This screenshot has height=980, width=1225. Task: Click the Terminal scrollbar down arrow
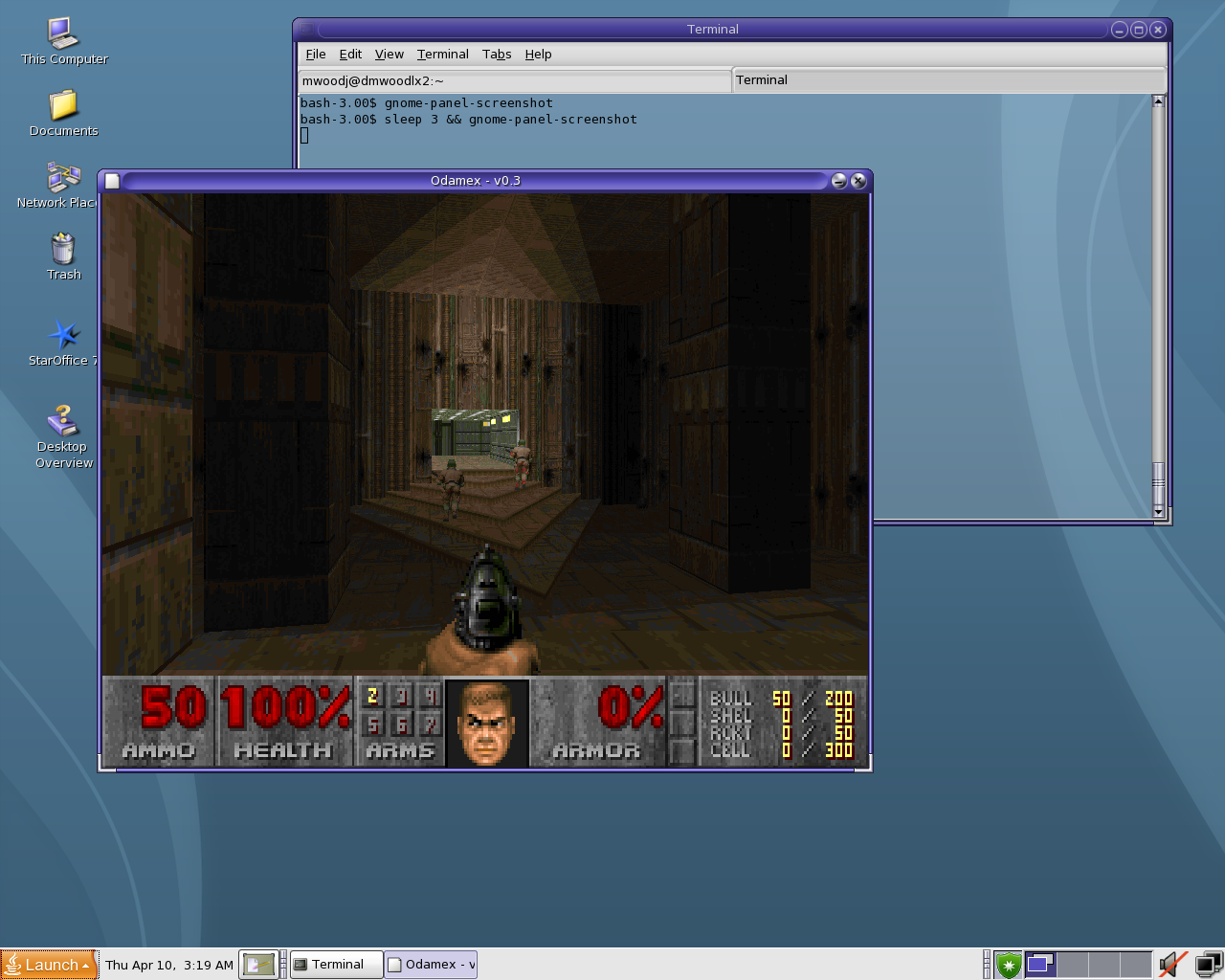coord(1158,513)
